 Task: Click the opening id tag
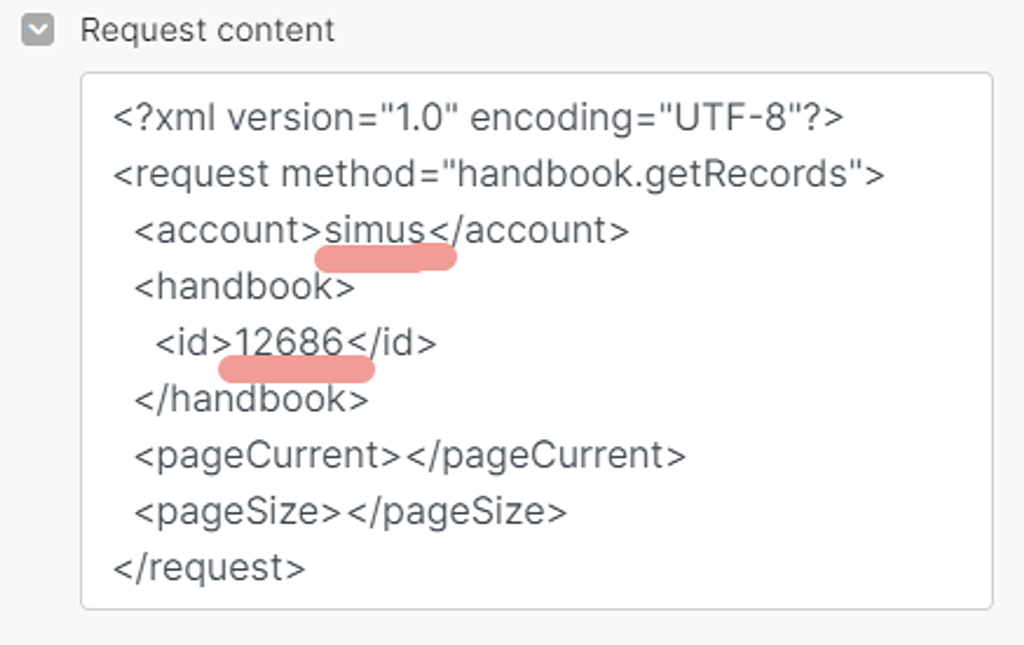(193, 343)
